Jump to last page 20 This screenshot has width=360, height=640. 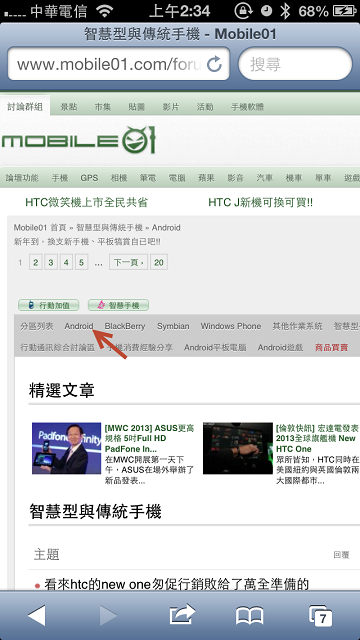159,262
